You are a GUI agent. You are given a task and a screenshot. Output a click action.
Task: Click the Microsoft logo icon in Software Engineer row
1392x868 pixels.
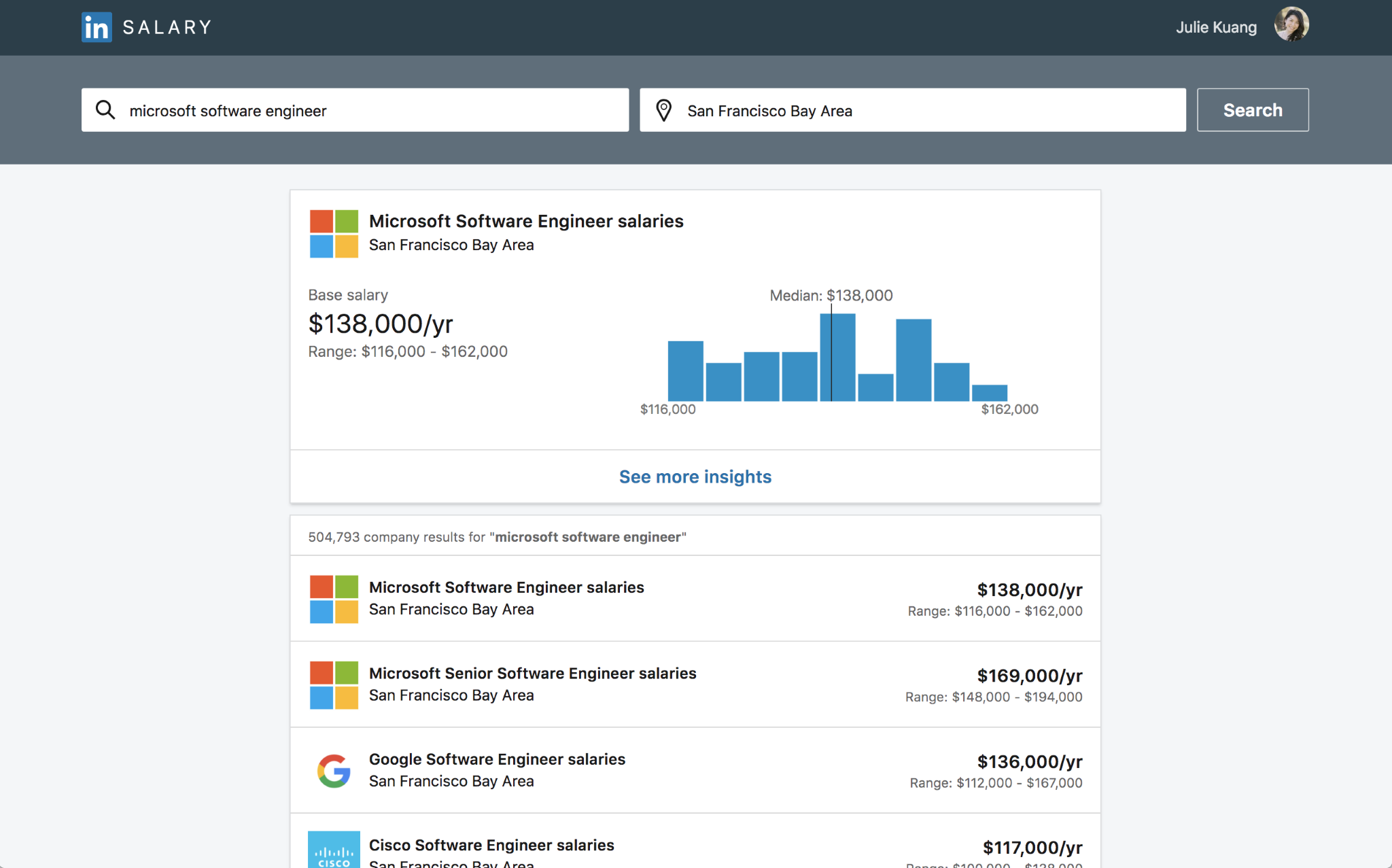[x=333, y=597]
